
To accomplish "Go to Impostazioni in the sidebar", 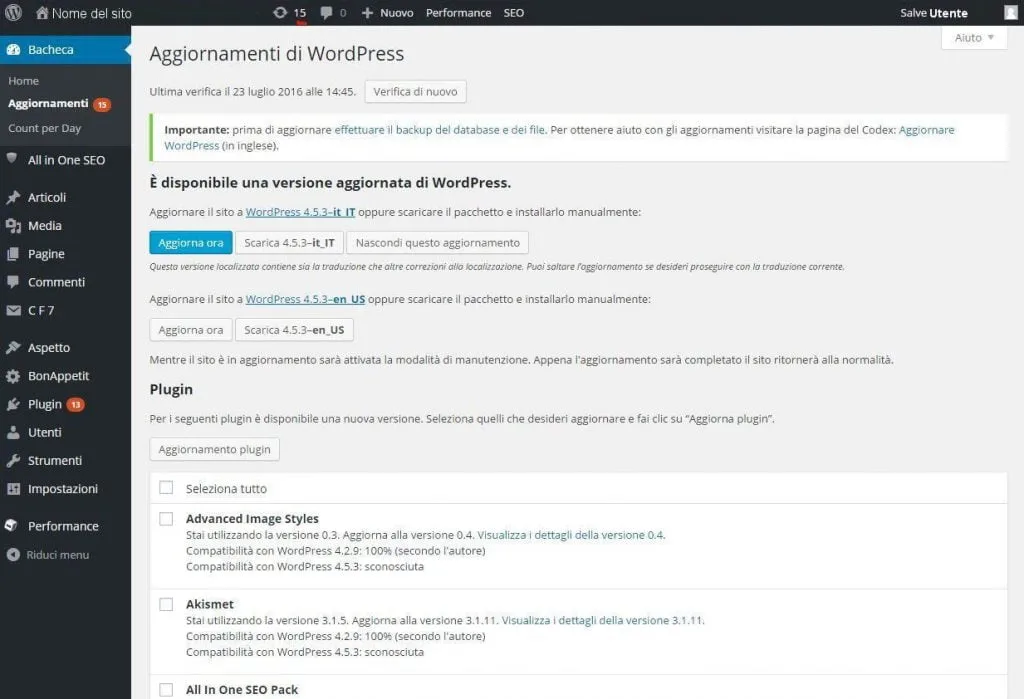I will (60, 488).
